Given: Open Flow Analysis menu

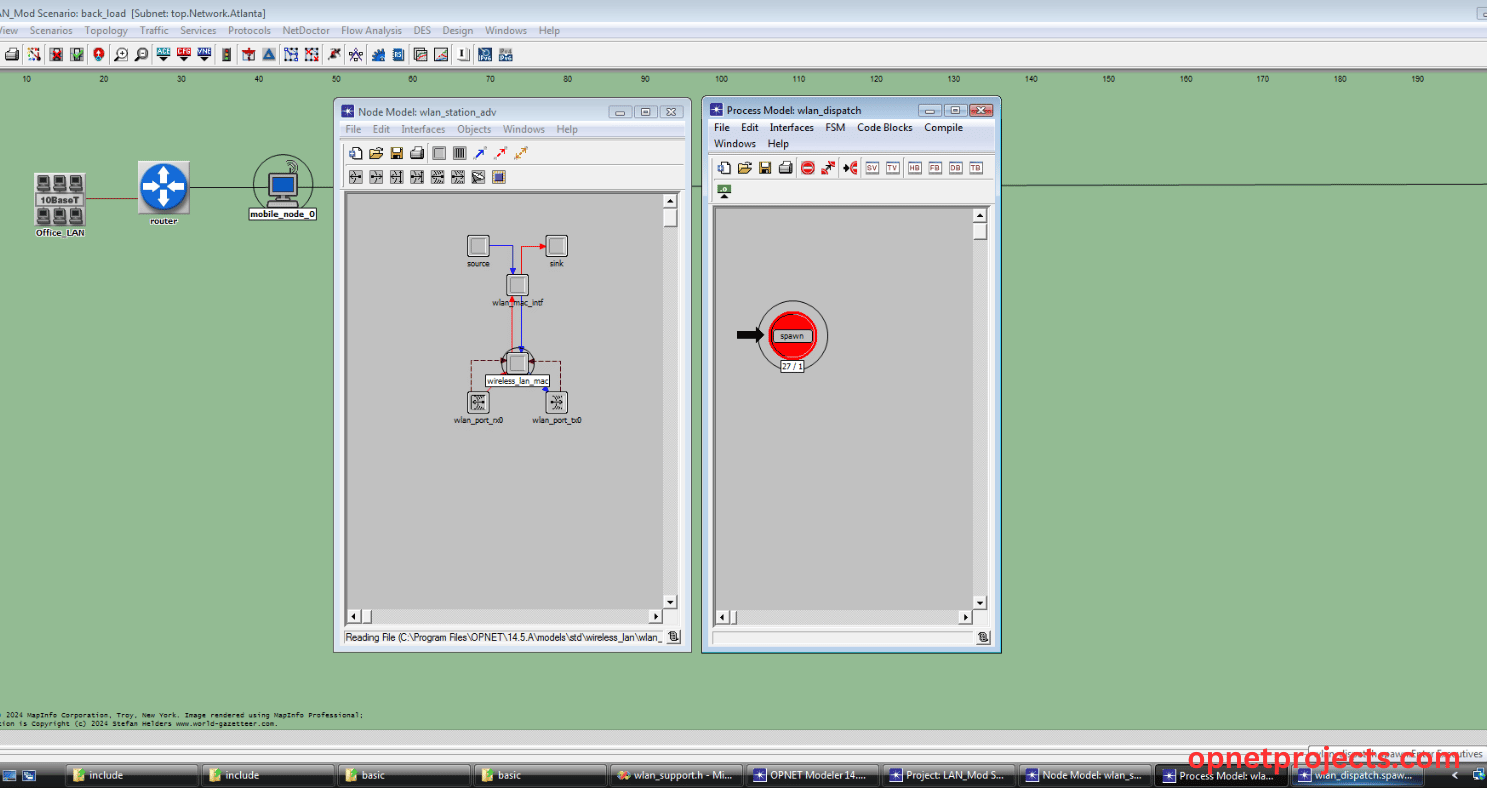Looking at the screenshot, I should click(x=371, y=31).
